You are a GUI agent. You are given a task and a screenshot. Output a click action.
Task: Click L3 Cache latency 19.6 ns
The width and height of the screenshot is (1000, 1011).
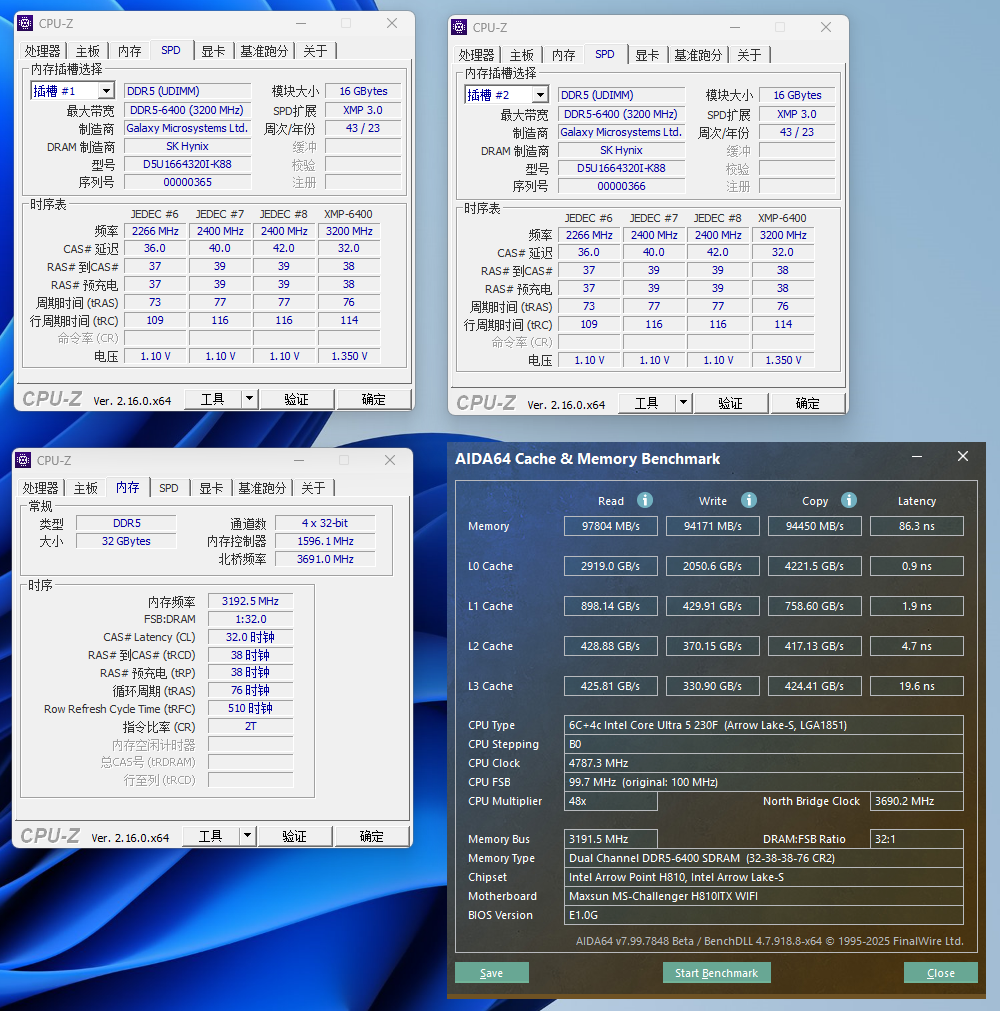click(917, 686)
